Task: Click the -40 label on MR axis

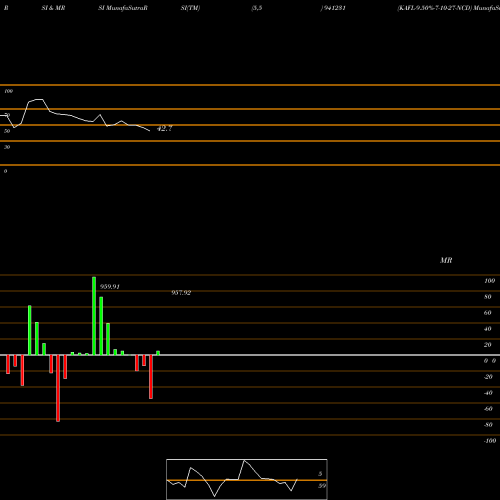Action: click(488, 393)
